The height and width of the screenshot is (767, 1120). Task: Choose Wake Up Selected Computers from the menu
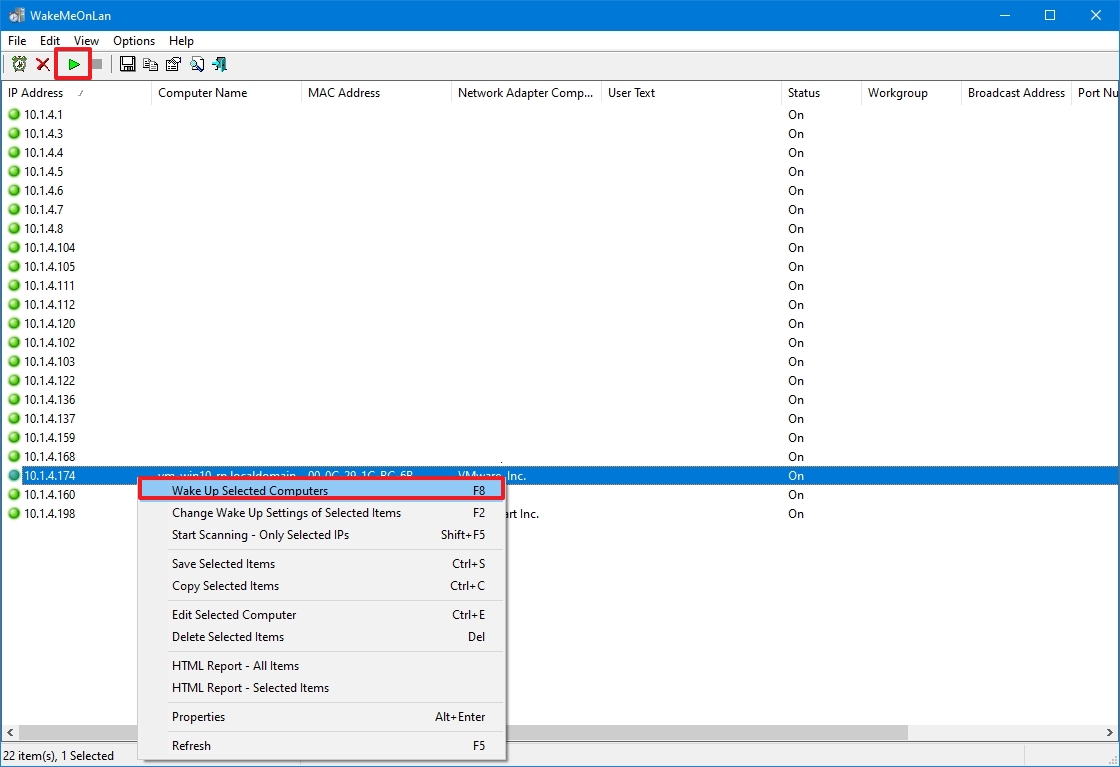pos(250,490)
